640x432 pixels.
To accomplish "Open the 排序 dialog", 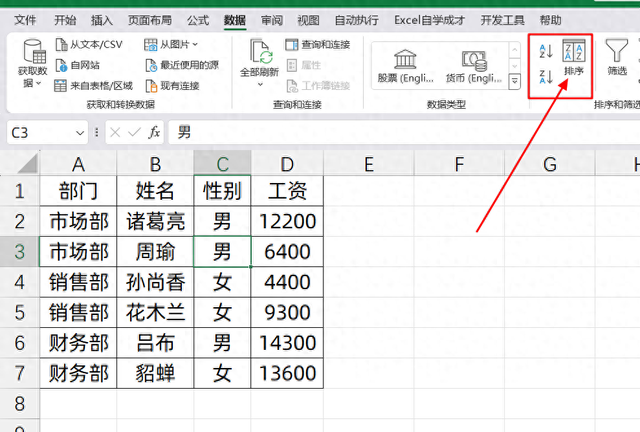I will point(574,58).
